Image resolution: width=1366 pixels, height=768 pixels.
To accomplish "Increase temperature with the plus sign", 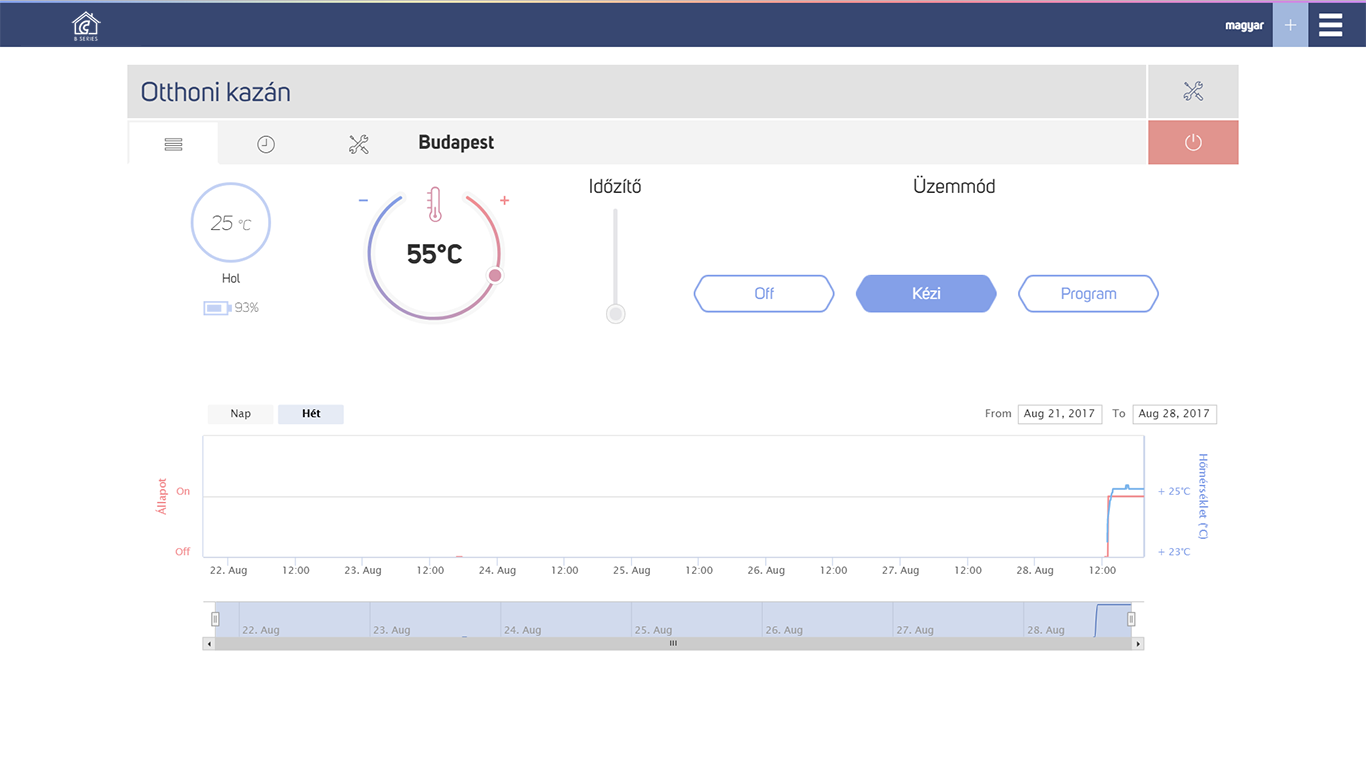I will pos(504,201).
